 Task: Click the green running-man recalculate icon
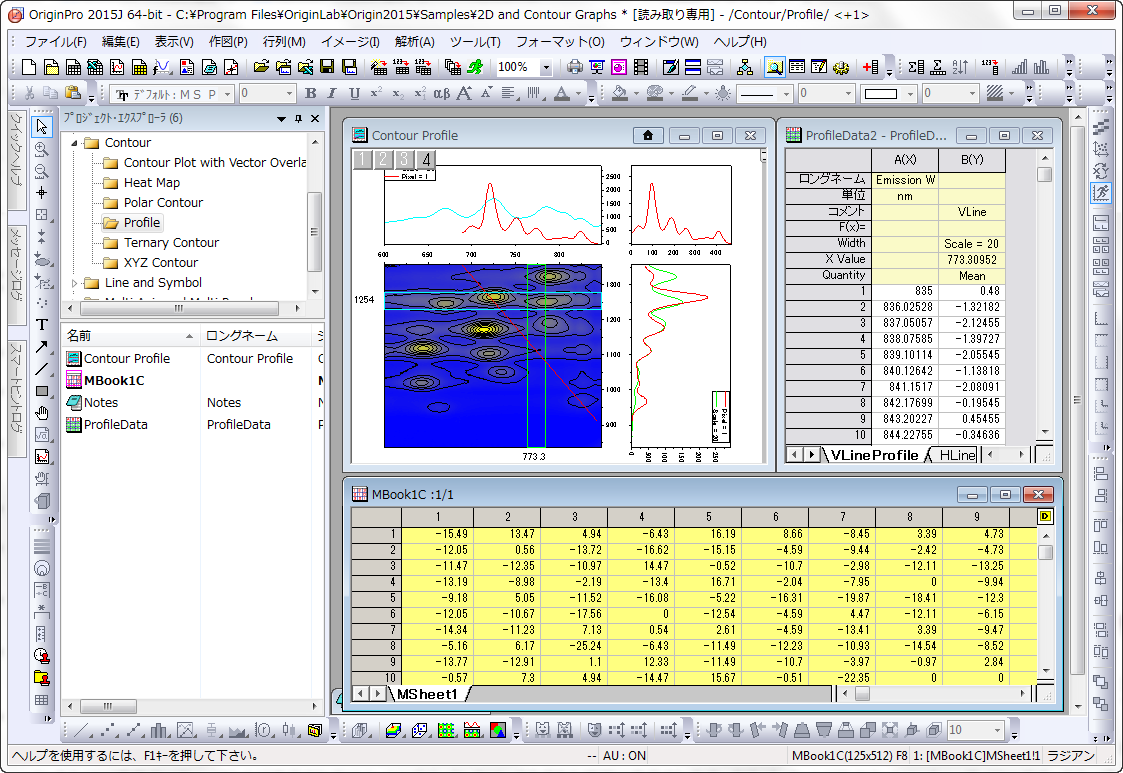pyautogui.click(x=475, y=67)
